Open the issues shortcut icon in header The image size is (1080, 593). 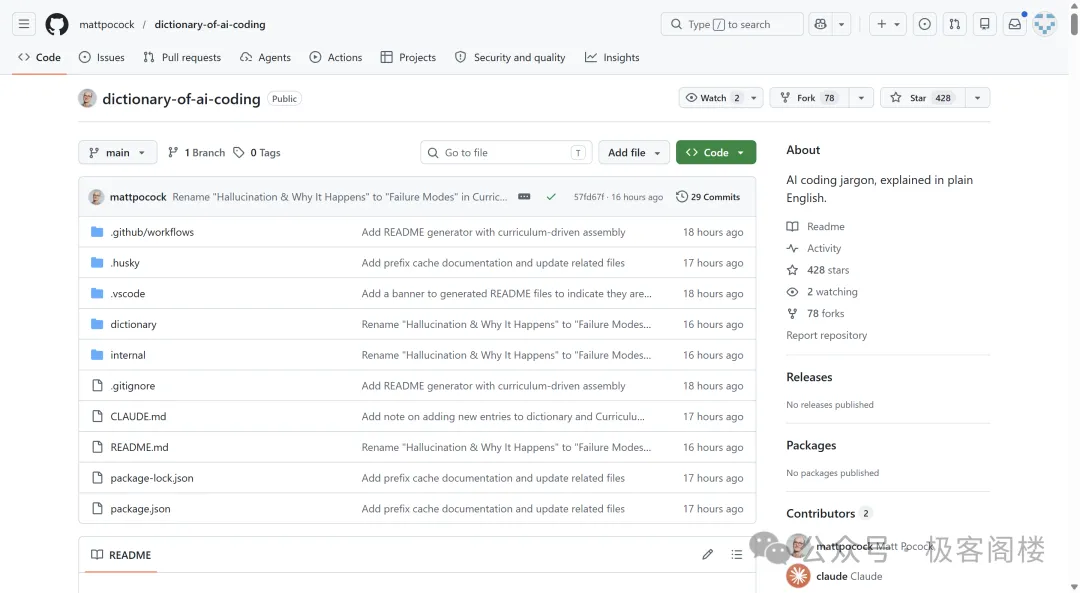click(x=924, y=24)
